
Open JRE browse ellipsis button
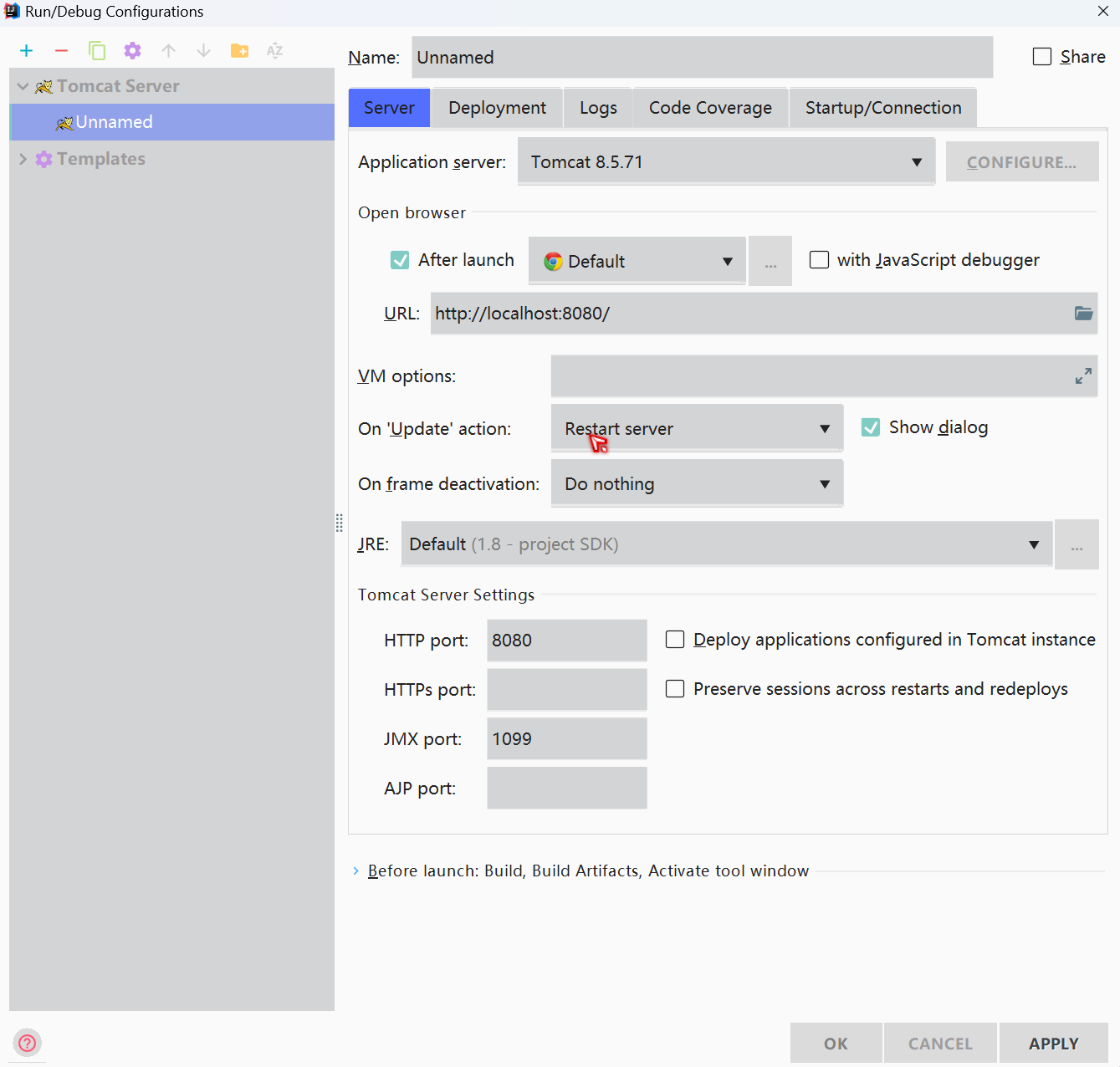click(x=1077, y=544)
